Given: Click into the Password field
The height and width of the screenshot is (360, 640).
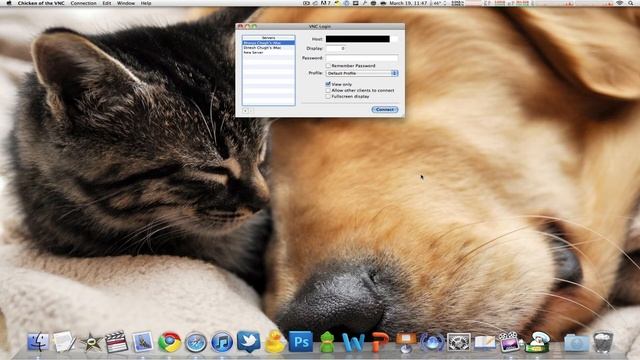Looking at the screenshot, I should pos(362,58).
